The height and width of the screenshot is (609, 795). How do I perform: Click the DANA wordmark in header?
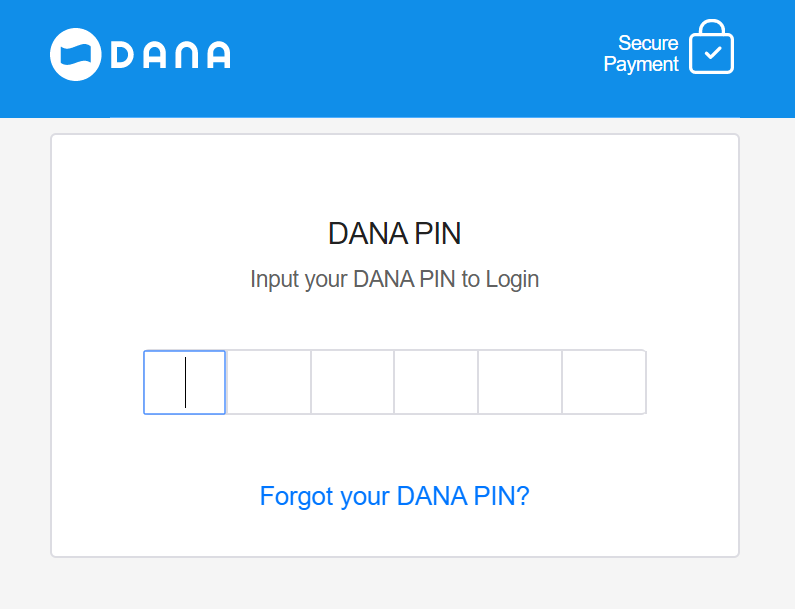coord(170,54)
